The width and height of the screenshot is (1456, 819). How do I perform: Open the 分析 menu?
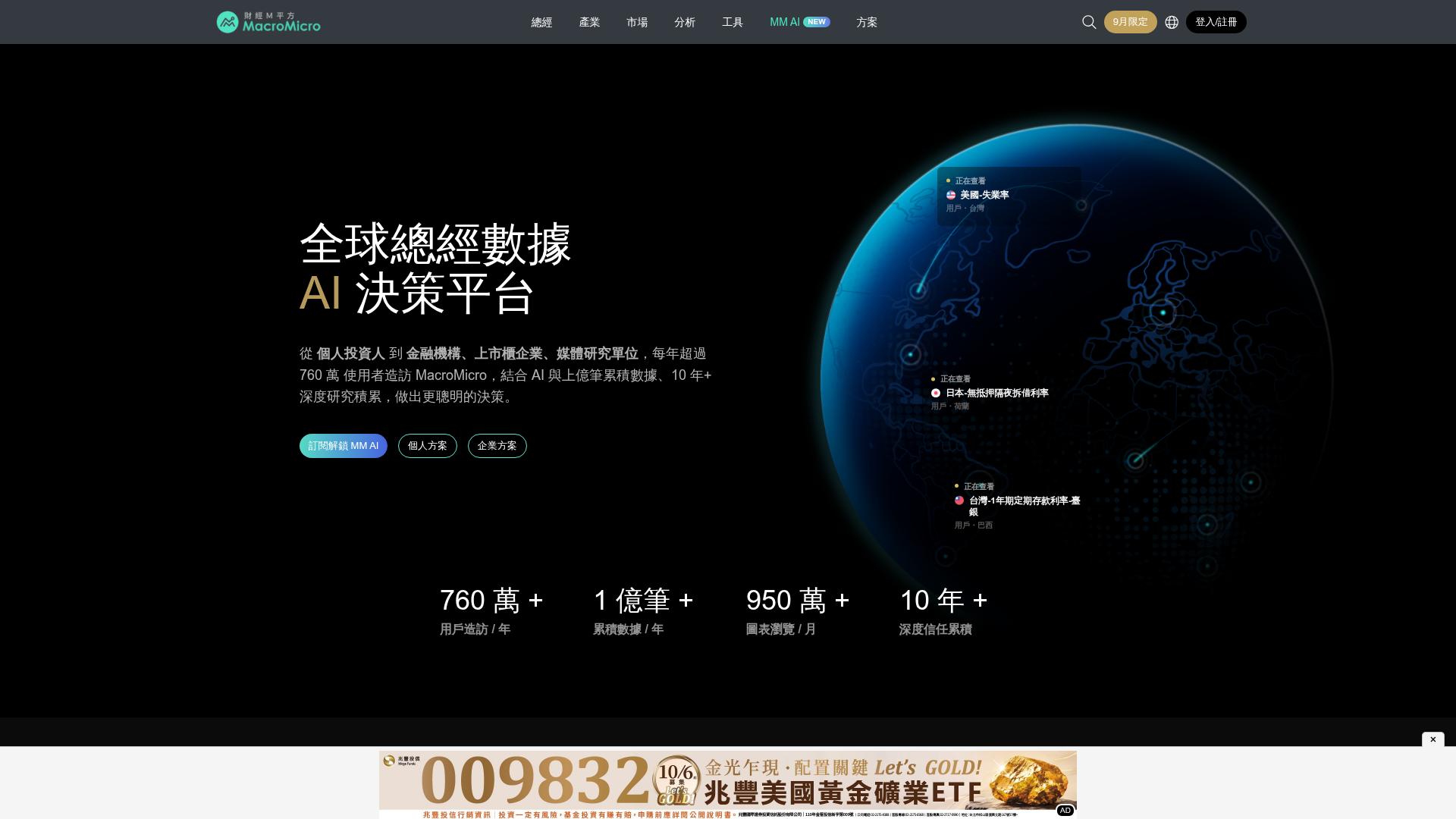pos(685,22)
